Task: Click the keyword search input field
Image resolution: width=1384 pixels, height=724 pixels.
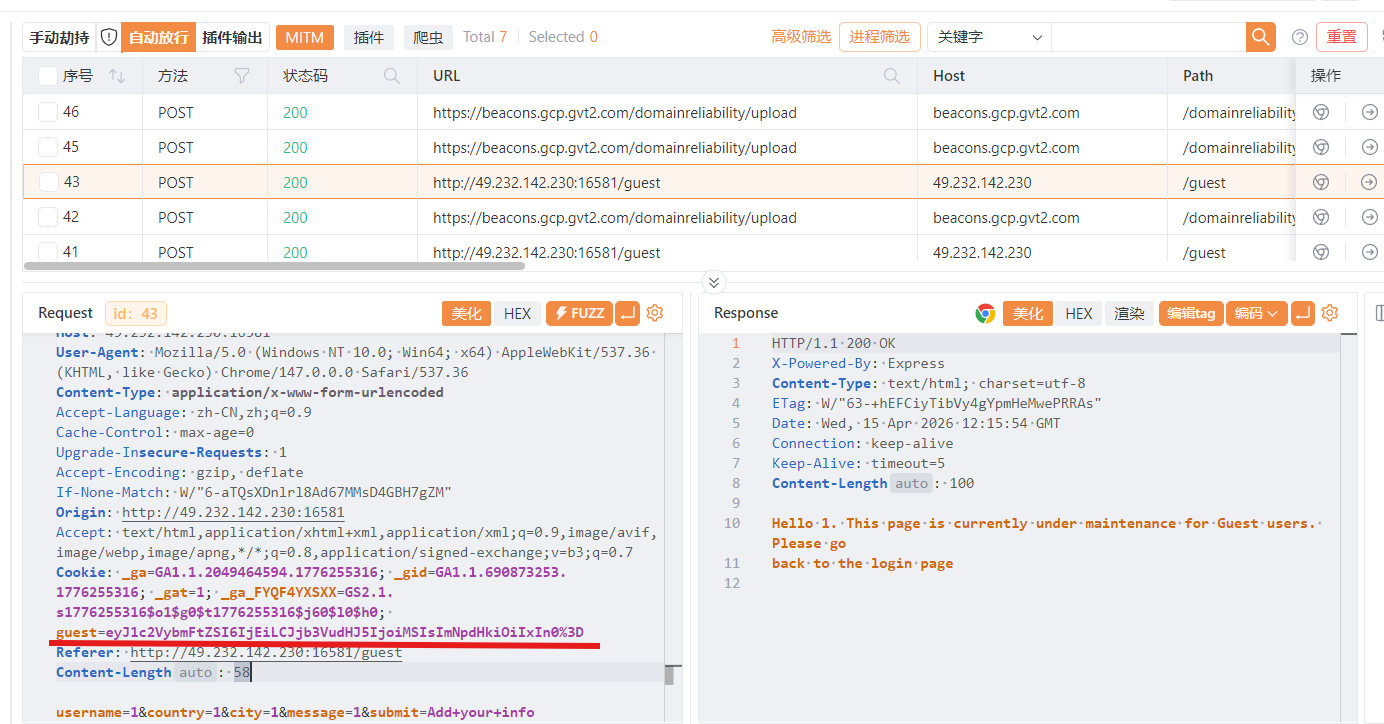Action: [1148, 37]
